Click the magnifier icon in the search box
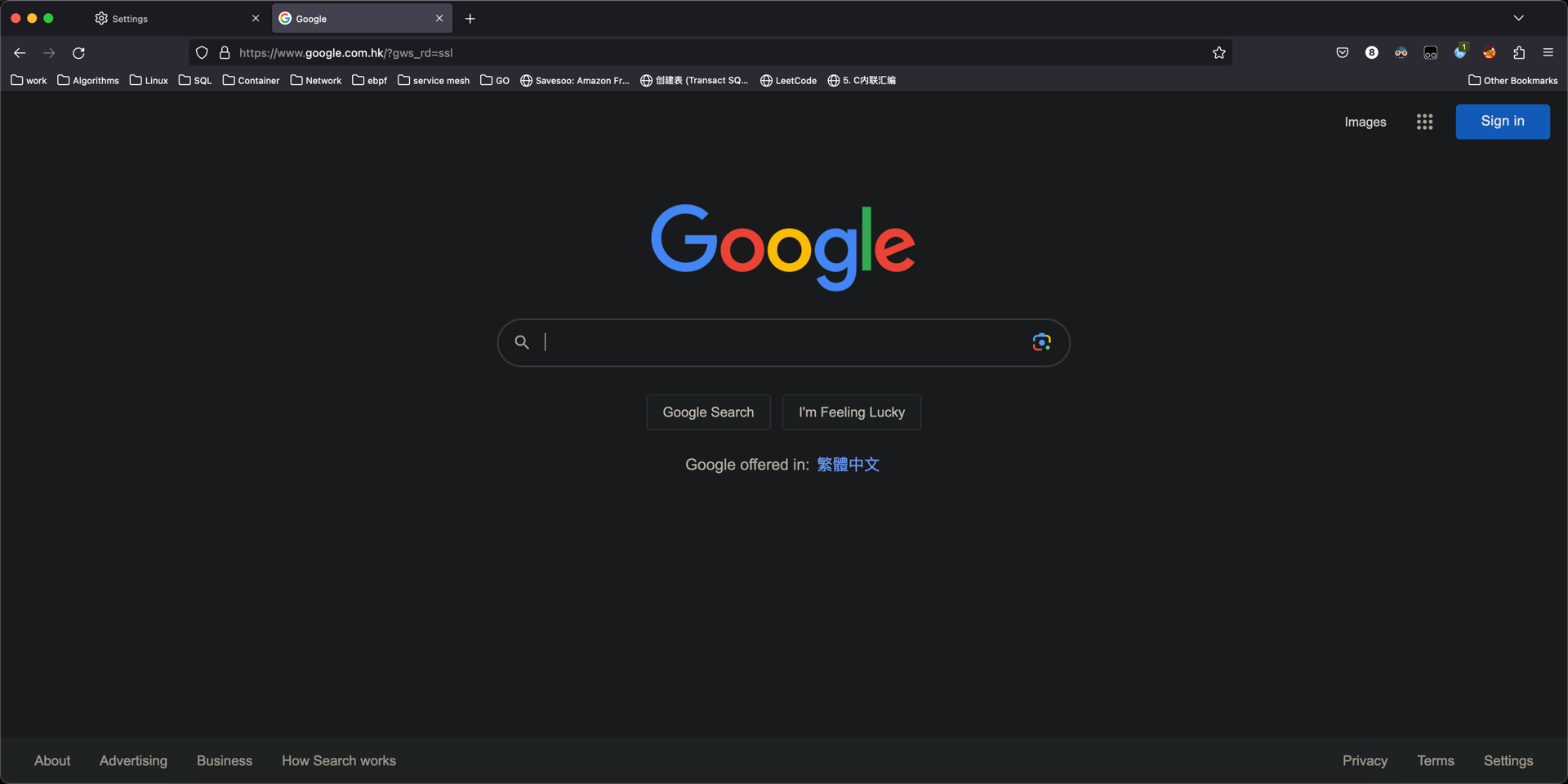Viewport: 1568px width, 784px height. [522, 342]
